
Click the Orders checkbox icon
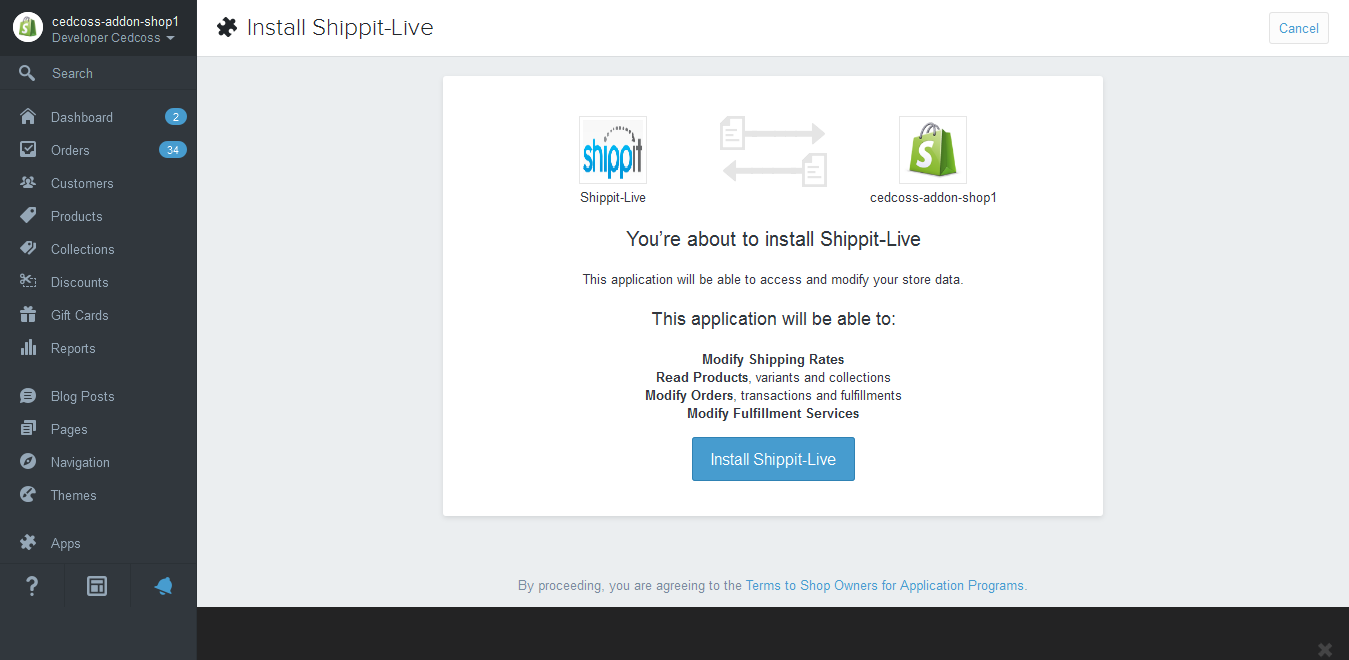pos(28,150)
